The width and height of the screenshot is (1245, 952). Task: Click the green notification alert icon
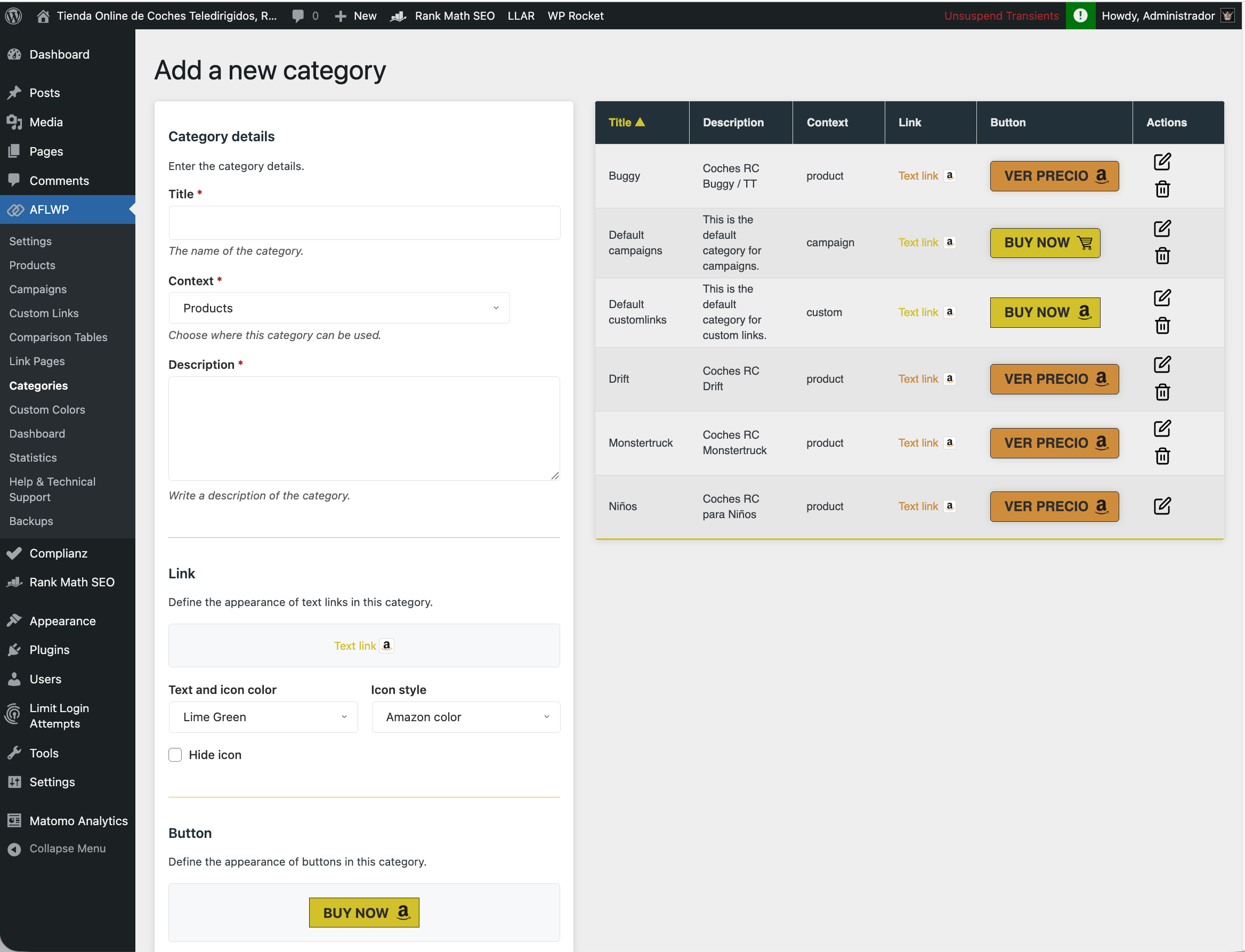[1081, 15]
